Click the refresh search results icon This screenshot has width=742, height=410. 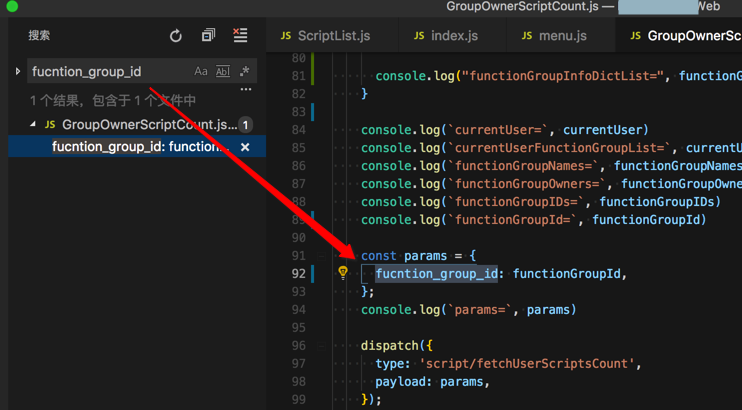point(176,36)
